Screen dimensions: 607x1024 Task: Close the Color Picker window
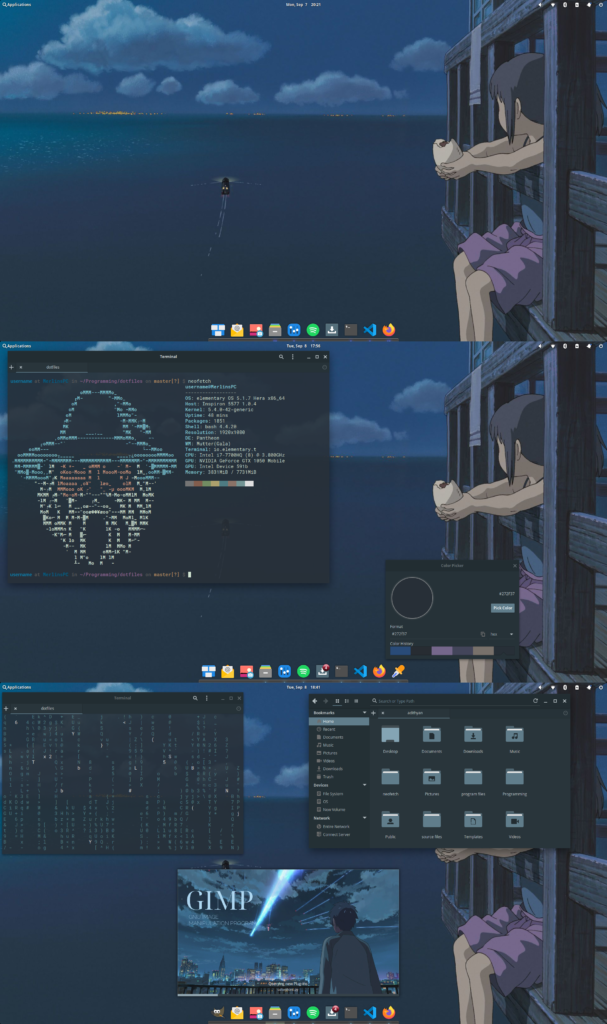click(x=514, y=566)
